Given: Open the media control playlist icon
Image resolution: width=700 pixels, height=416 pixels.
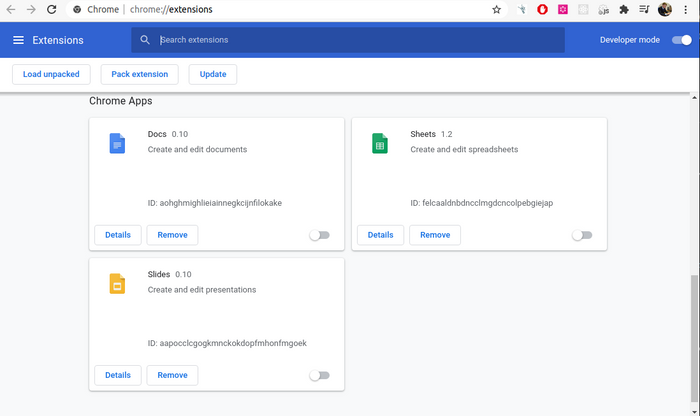Looking at the screenshot, I should pyautogui.click(x=644, y=9).
